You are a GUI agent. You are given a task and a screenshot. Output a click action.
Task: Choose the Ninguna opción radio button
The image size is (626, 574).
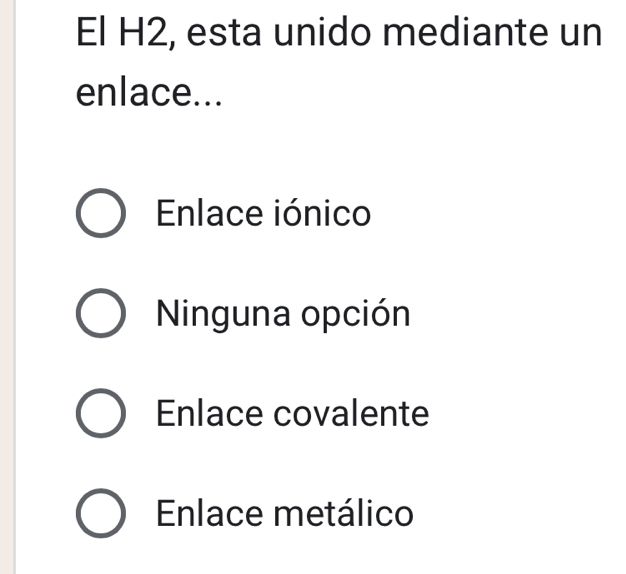pos(101,315)
